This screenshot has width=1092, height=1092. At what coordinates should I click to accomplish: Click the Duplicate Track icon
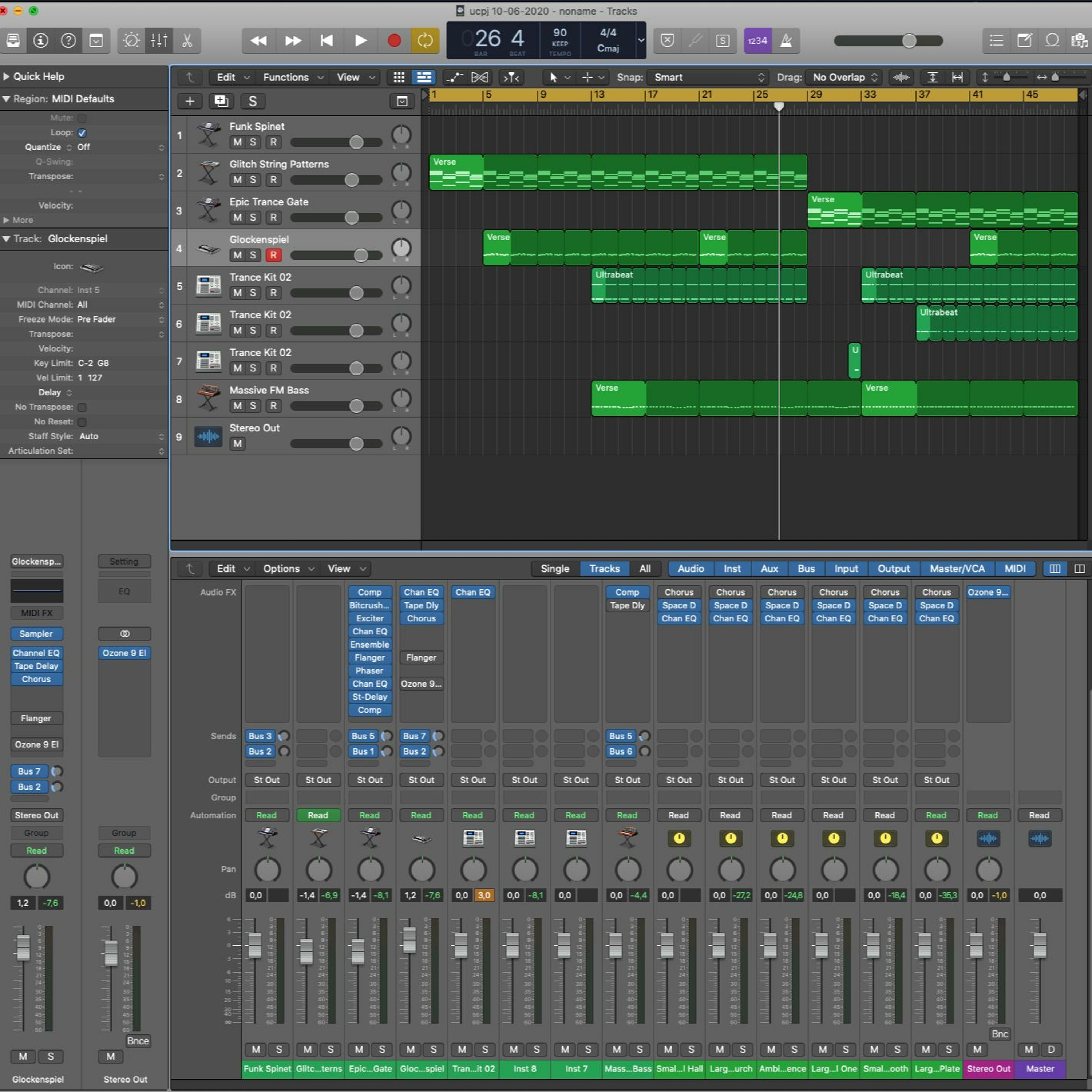(221, 101)
